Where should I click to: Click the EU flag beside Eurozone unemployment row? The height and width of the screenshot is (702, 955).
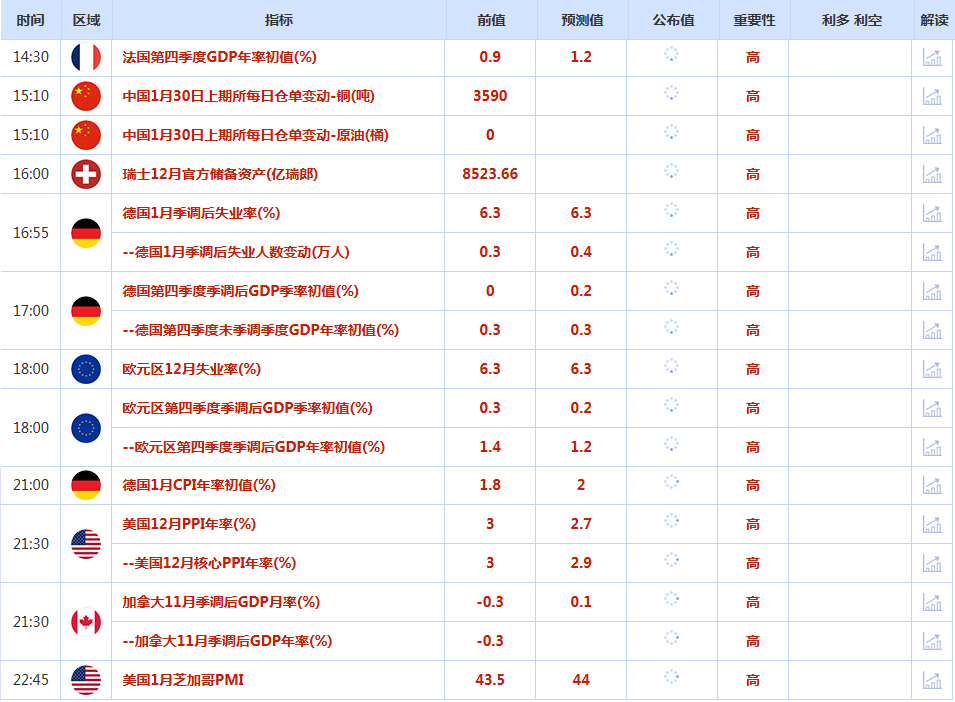click(84, 368)
